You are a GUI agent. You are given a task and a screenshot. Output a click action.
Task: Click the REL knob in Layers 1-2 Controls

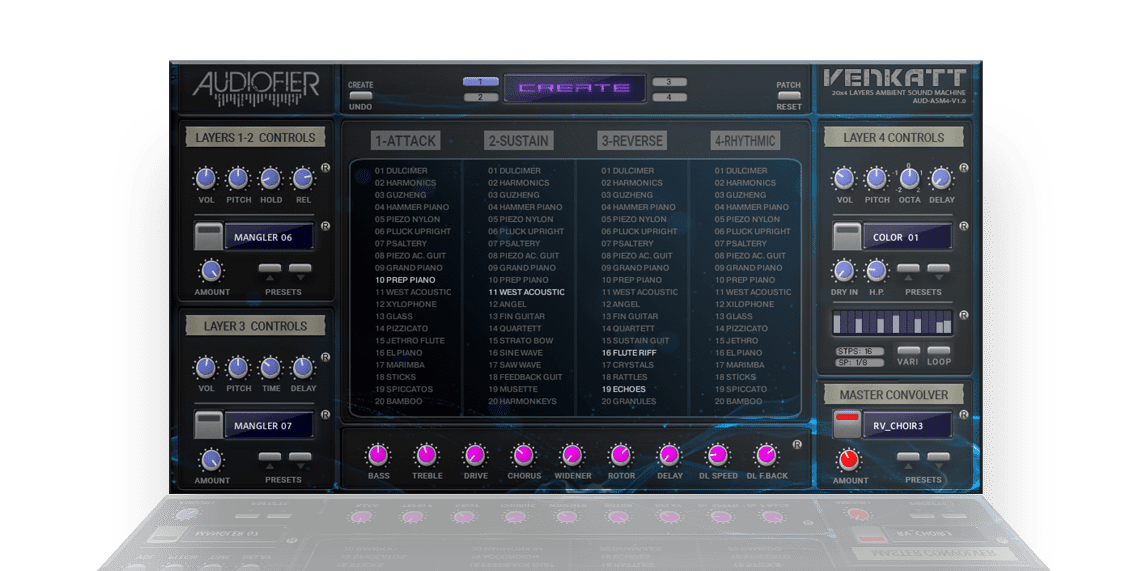pyautogui.click(x=303, y=178)
